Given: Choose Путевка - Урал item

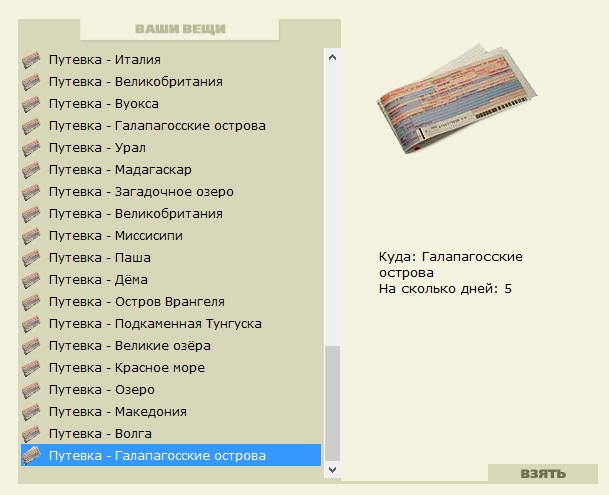Looking at the screenshot, I should pyautogui.click(x=171, y=148).
